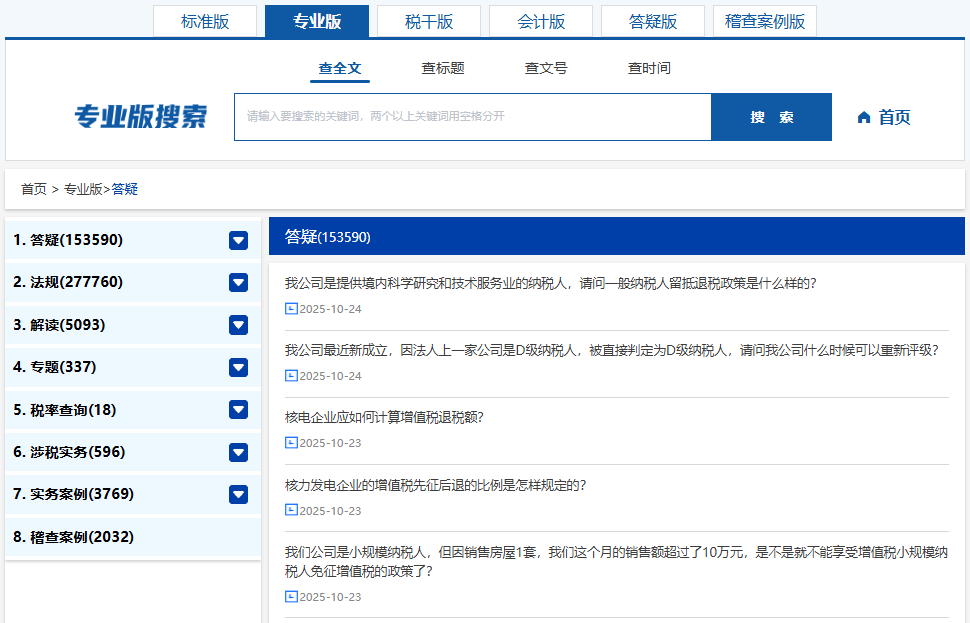Expand the 涉税实务(596) category arrow
Image resolution: width=970 pixels, height=623 pixels.
238,452
